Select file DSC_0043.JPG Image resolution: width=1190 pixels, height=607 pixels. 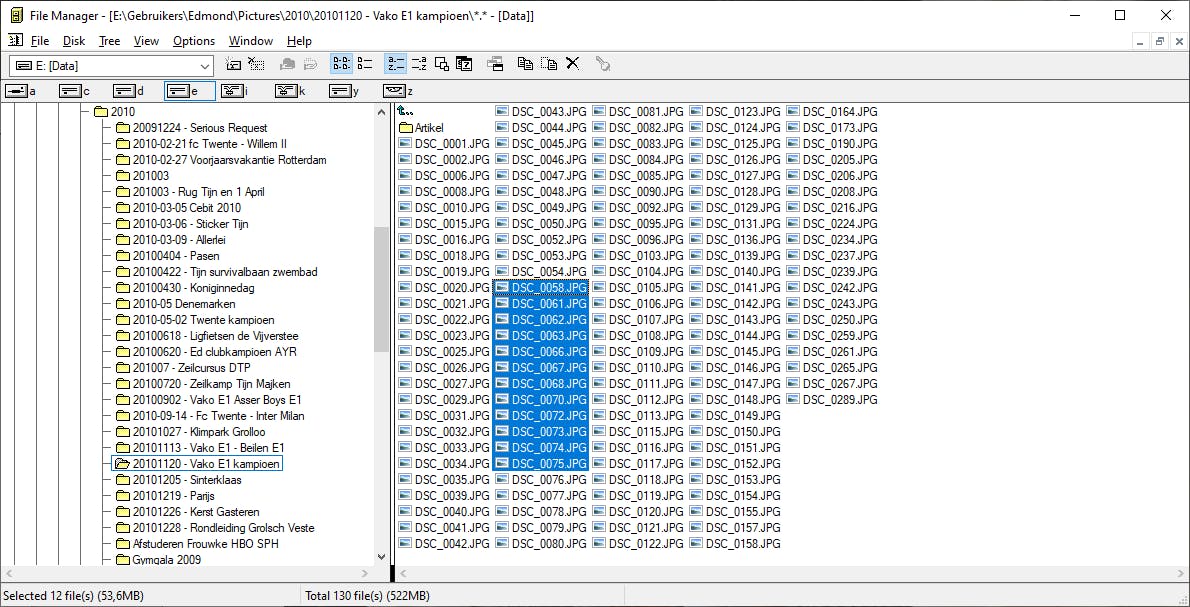click(x=541, y=112)
